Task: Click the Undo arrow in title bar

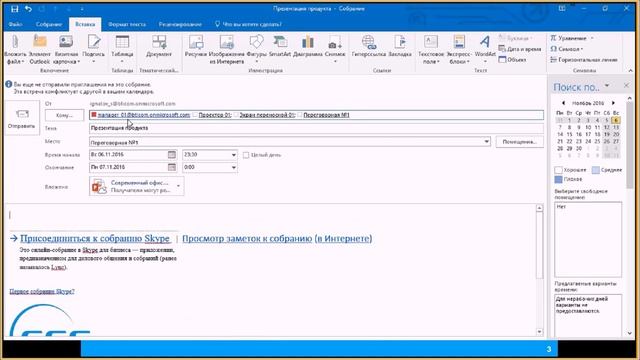Action: click(28, 9)
